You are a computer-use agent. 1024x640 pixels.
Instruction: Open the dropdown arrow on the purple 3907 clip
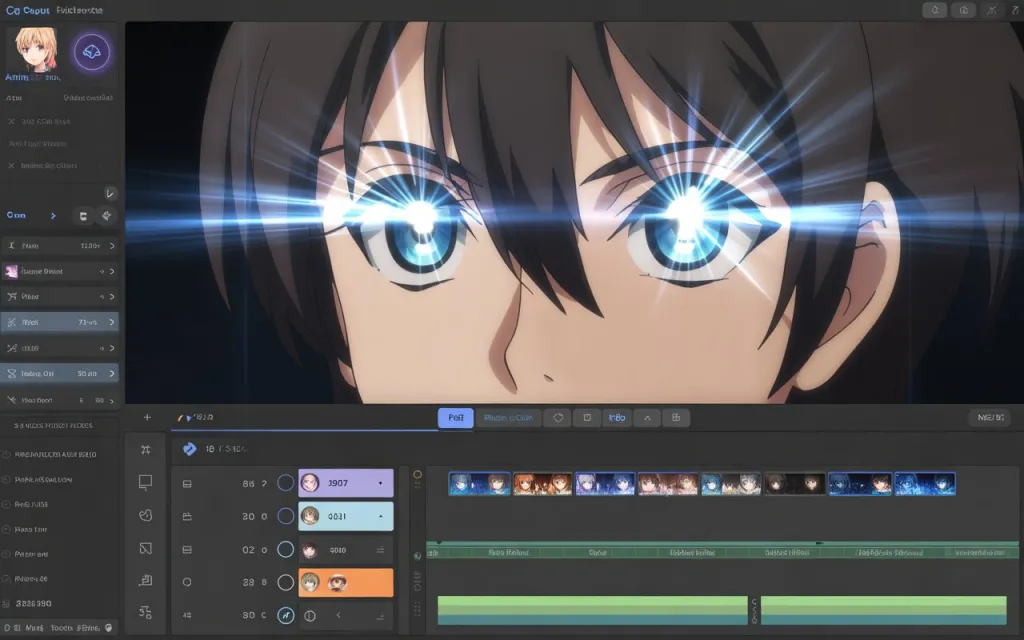point(380,483)
